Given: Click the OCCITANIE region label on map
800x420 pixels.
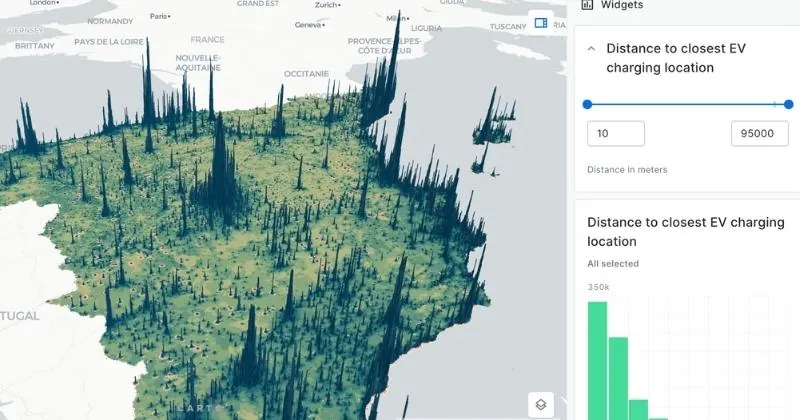Looking at the screenshot, I should (306, 73).
